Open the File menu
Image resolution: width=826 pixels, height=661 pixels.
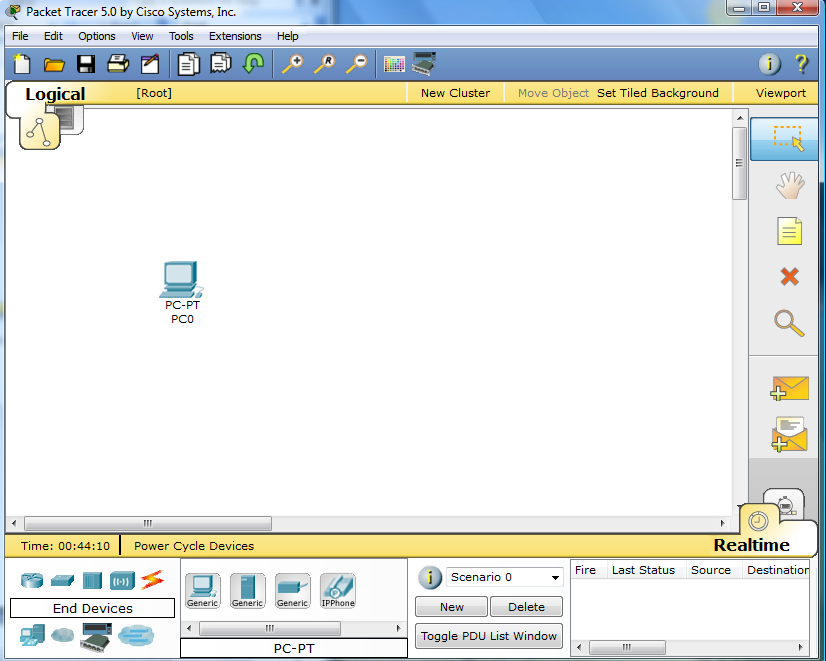pos(20,36)
